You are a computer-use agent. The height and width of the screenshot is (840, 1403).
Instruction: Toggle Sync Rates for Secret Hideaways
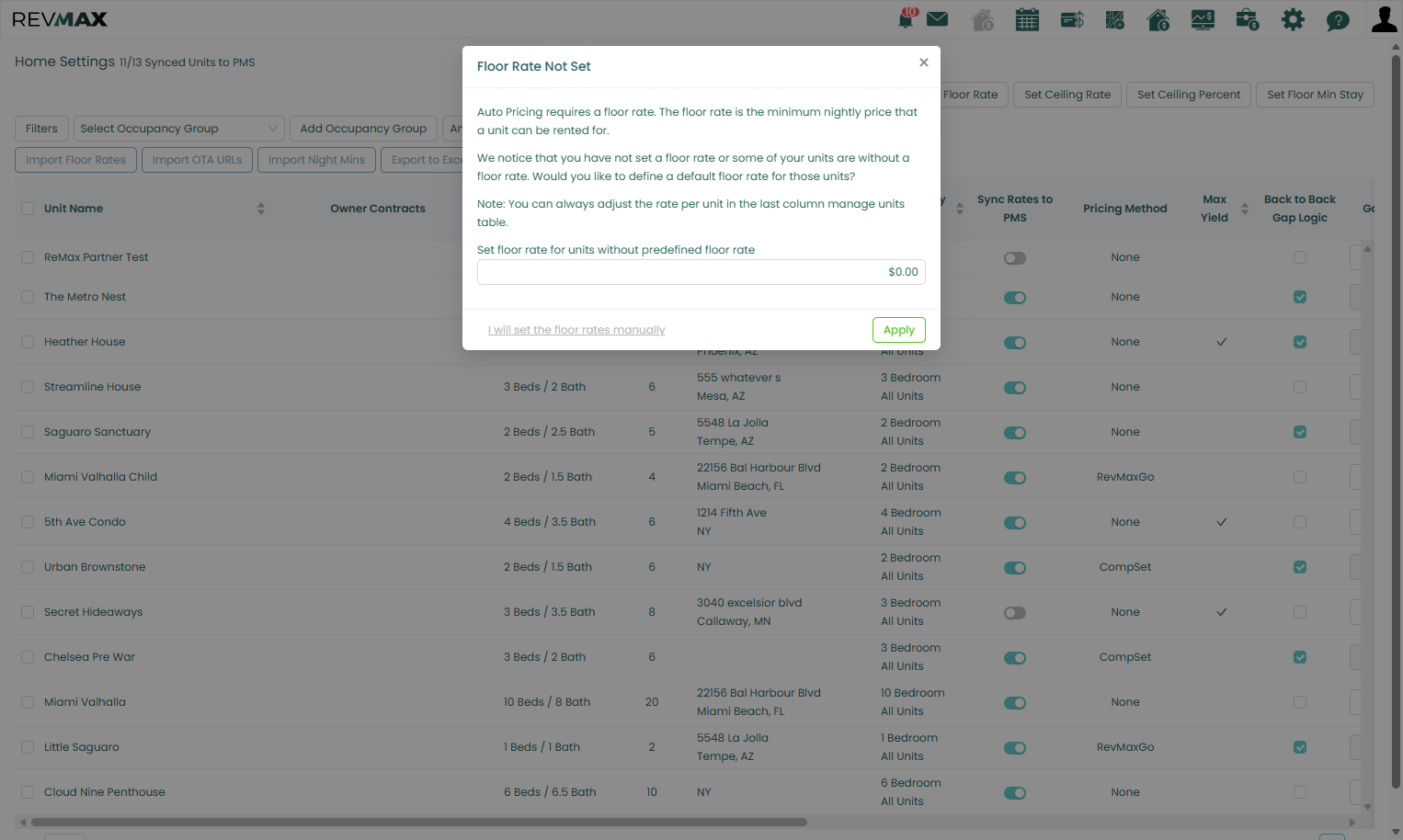(1015, 613)
